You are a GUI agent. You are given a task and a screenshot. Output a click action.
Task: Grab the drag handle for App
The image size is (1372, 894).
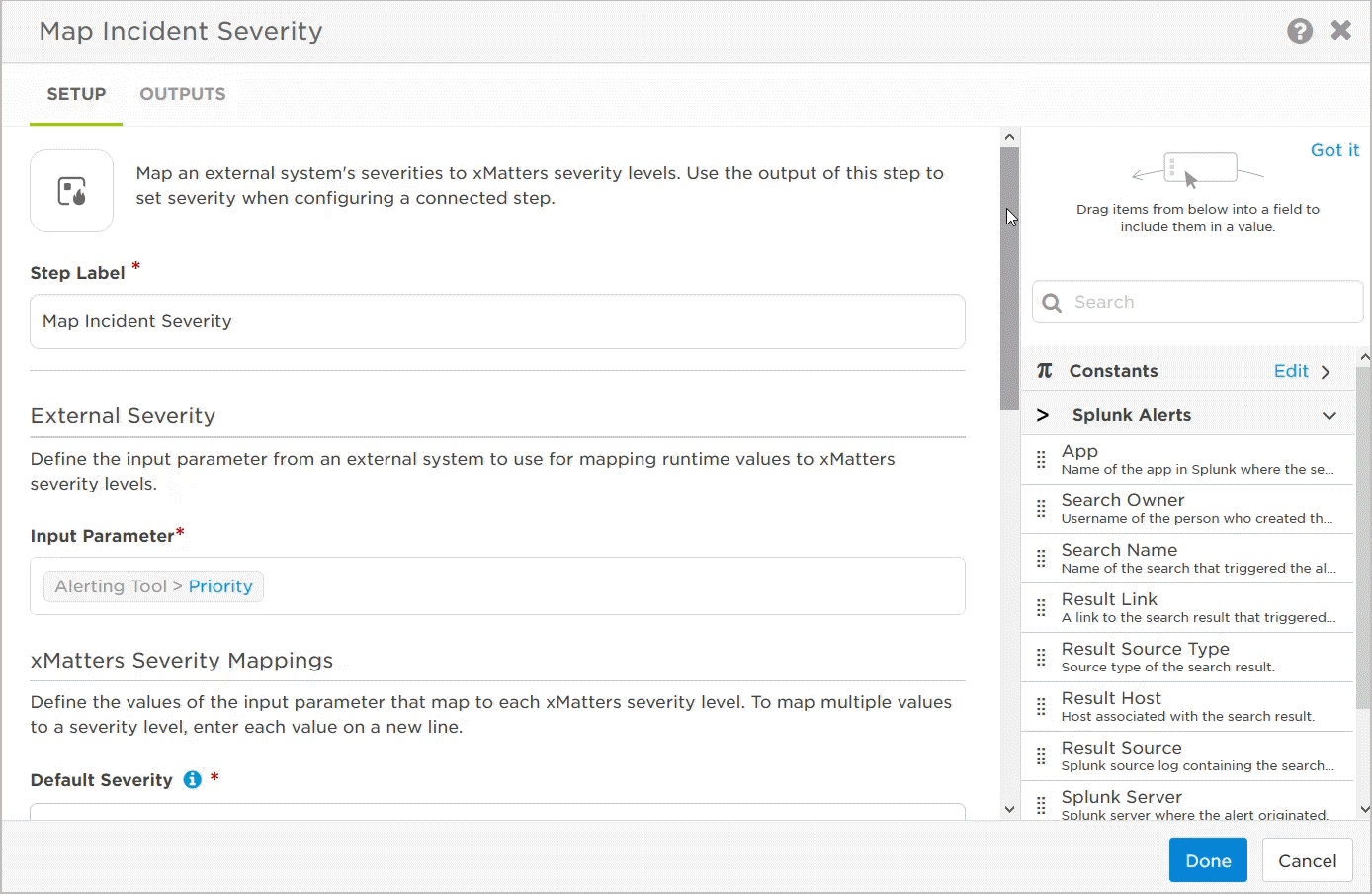click(1041, 459)
